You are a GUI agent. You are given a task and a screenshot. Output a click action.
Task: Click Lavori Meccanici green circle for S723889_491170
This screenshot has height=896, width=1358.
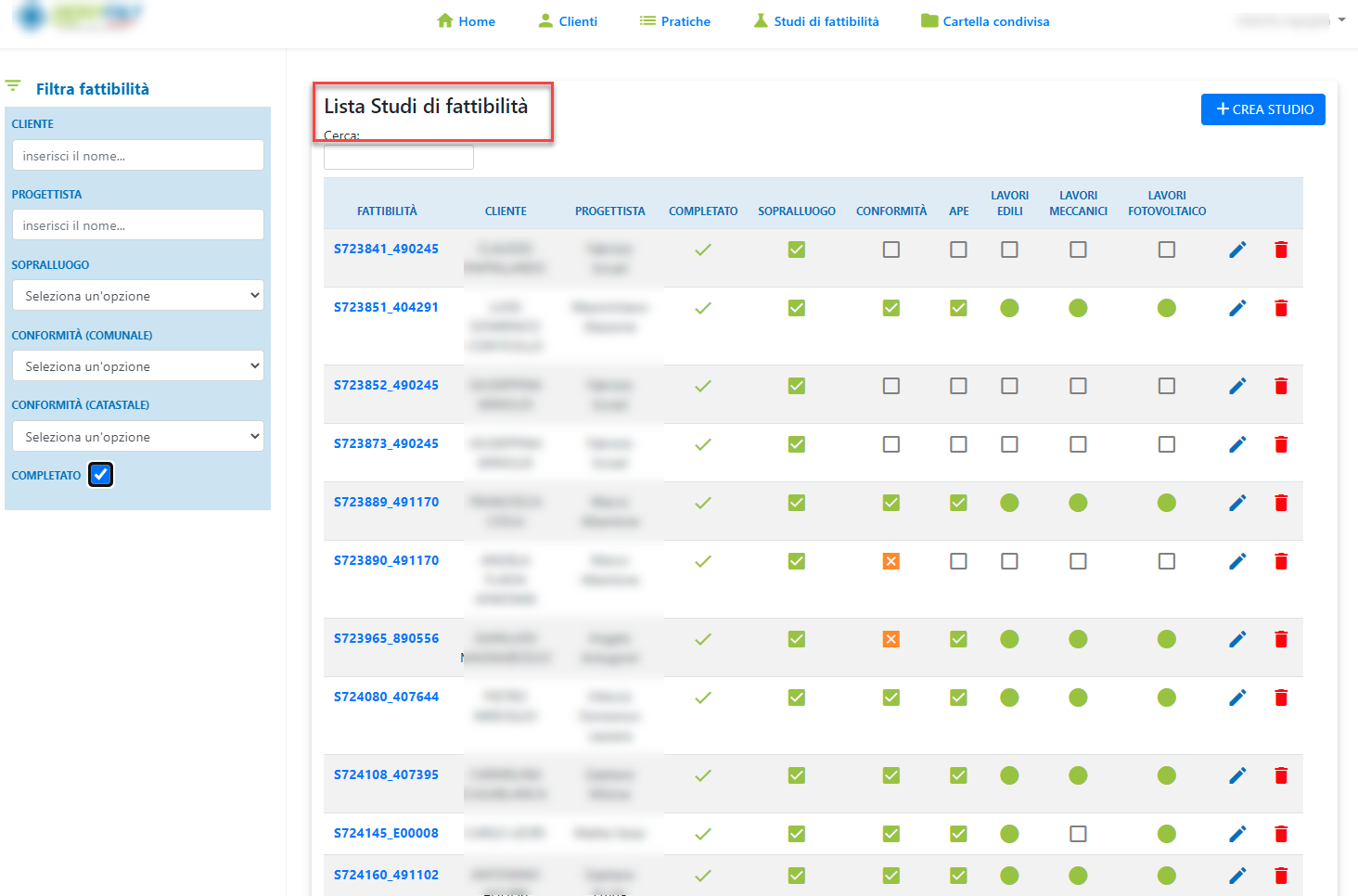click(1078, 503)
